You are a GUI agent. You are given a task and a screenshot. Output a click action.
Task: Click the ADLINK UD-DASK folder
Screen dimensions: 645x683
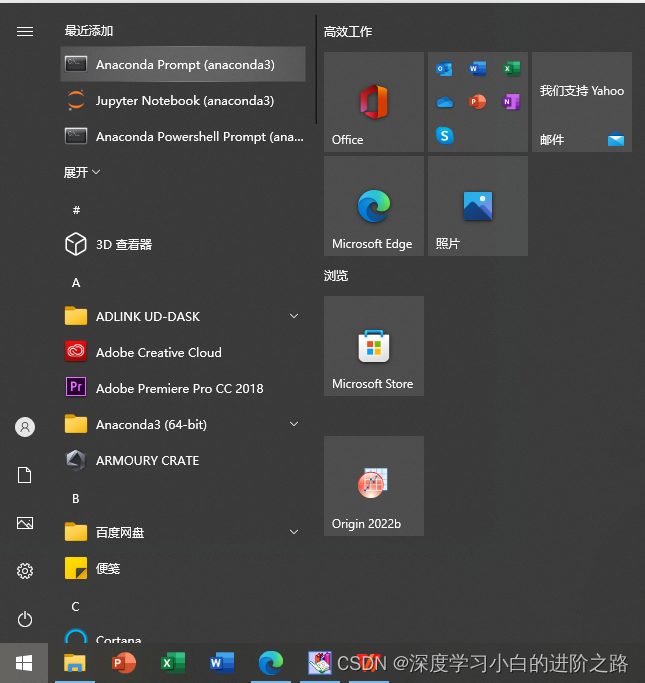(183, 316)
